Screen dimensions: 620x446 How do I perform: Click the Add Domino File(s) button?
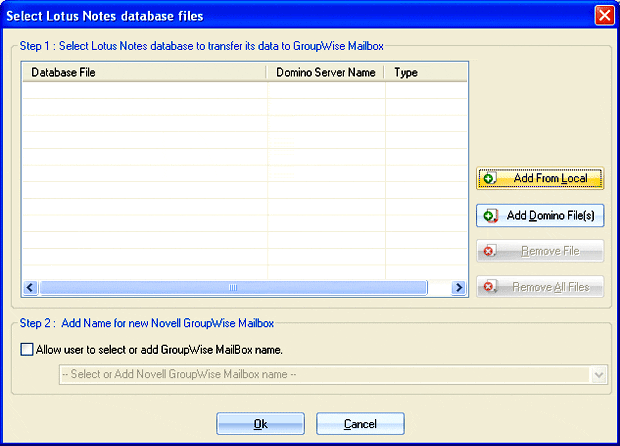(540, 215)
